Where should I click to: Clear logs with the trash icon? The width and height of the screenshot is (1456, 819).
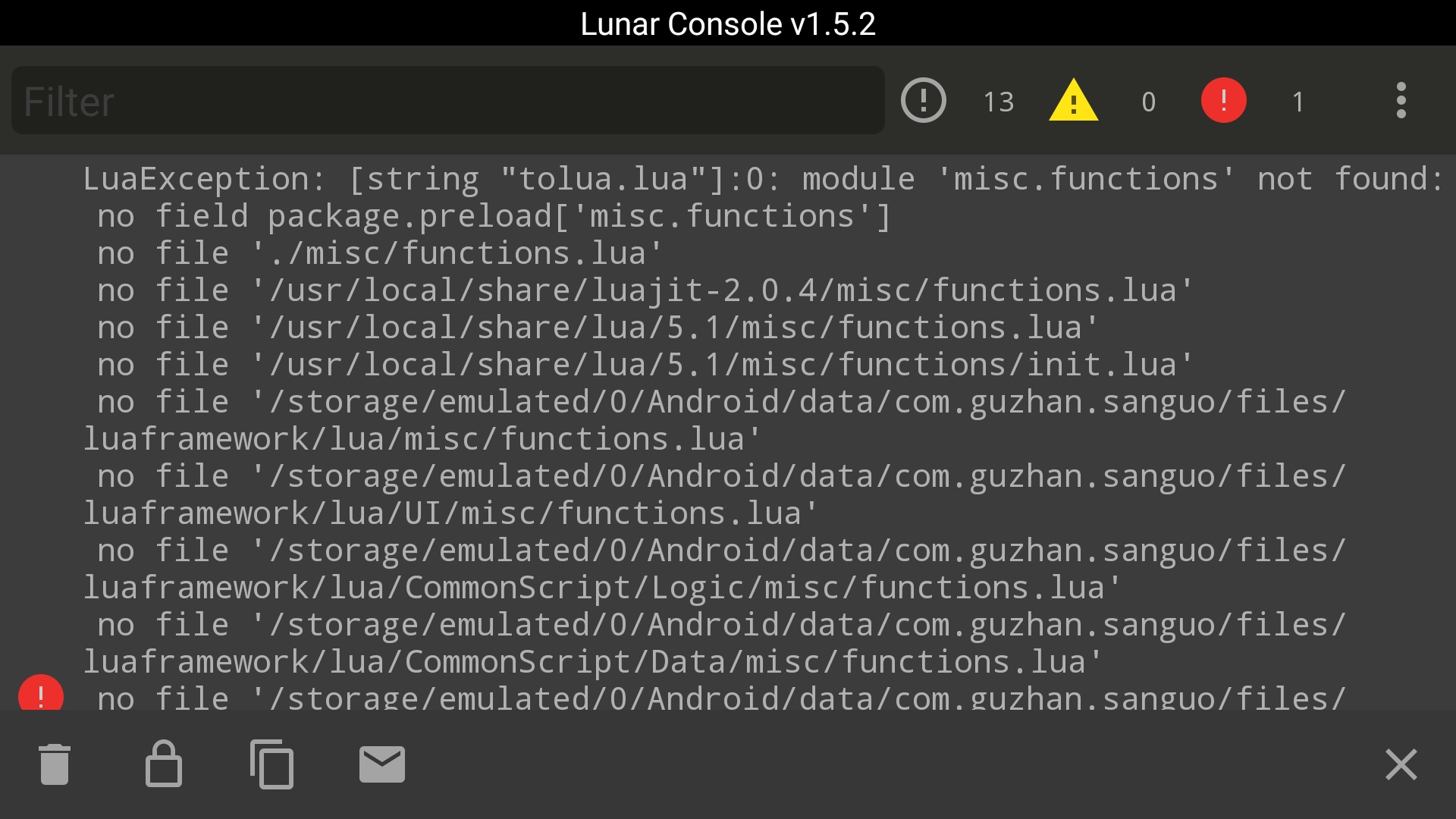(x=55, y=764)
